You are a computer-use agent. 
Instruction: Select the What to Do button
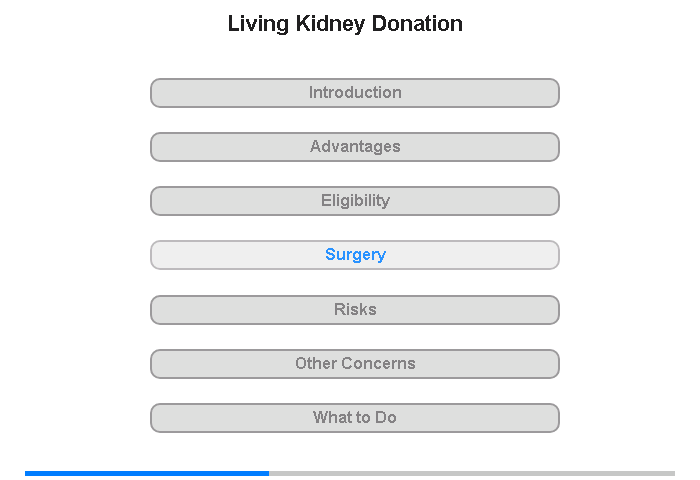click(x=355, y=418)
